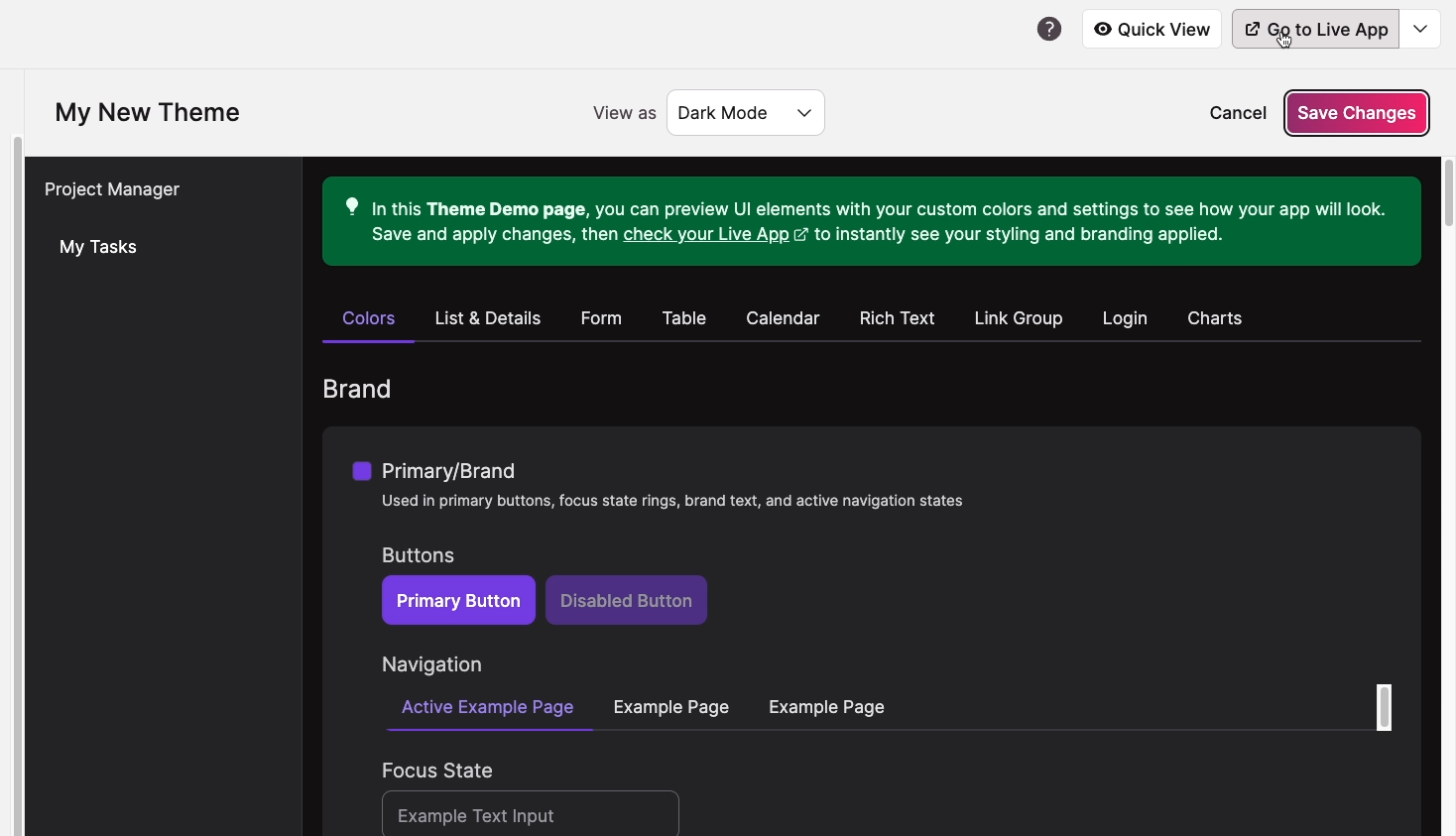Select the Rich Text tab

pyautogui.click(x=897, y=318)
